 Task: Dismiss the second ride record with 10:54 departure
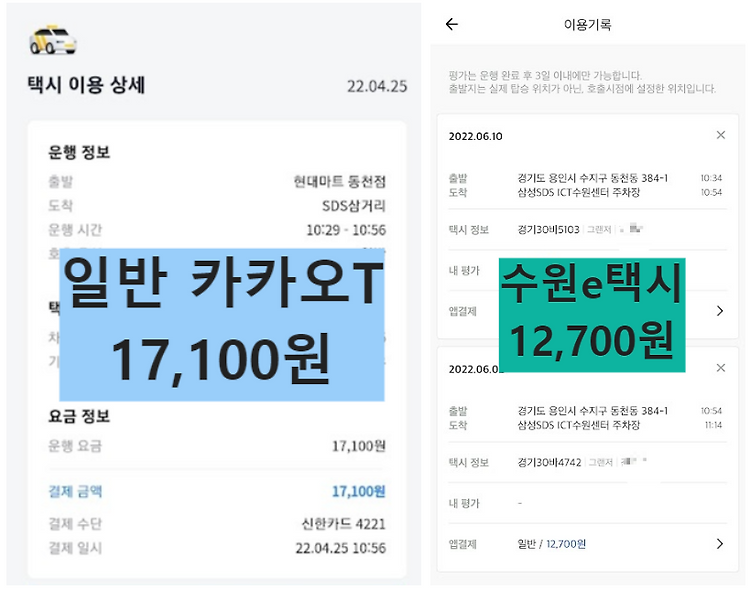pos(721,367)
